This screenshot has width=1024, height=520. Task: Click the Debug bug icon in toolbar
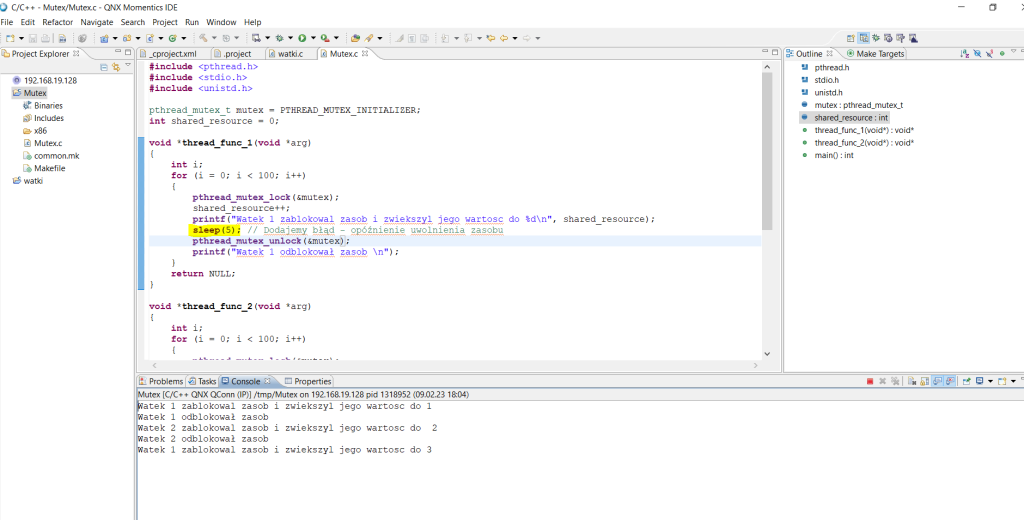click(x=278, y=38)
